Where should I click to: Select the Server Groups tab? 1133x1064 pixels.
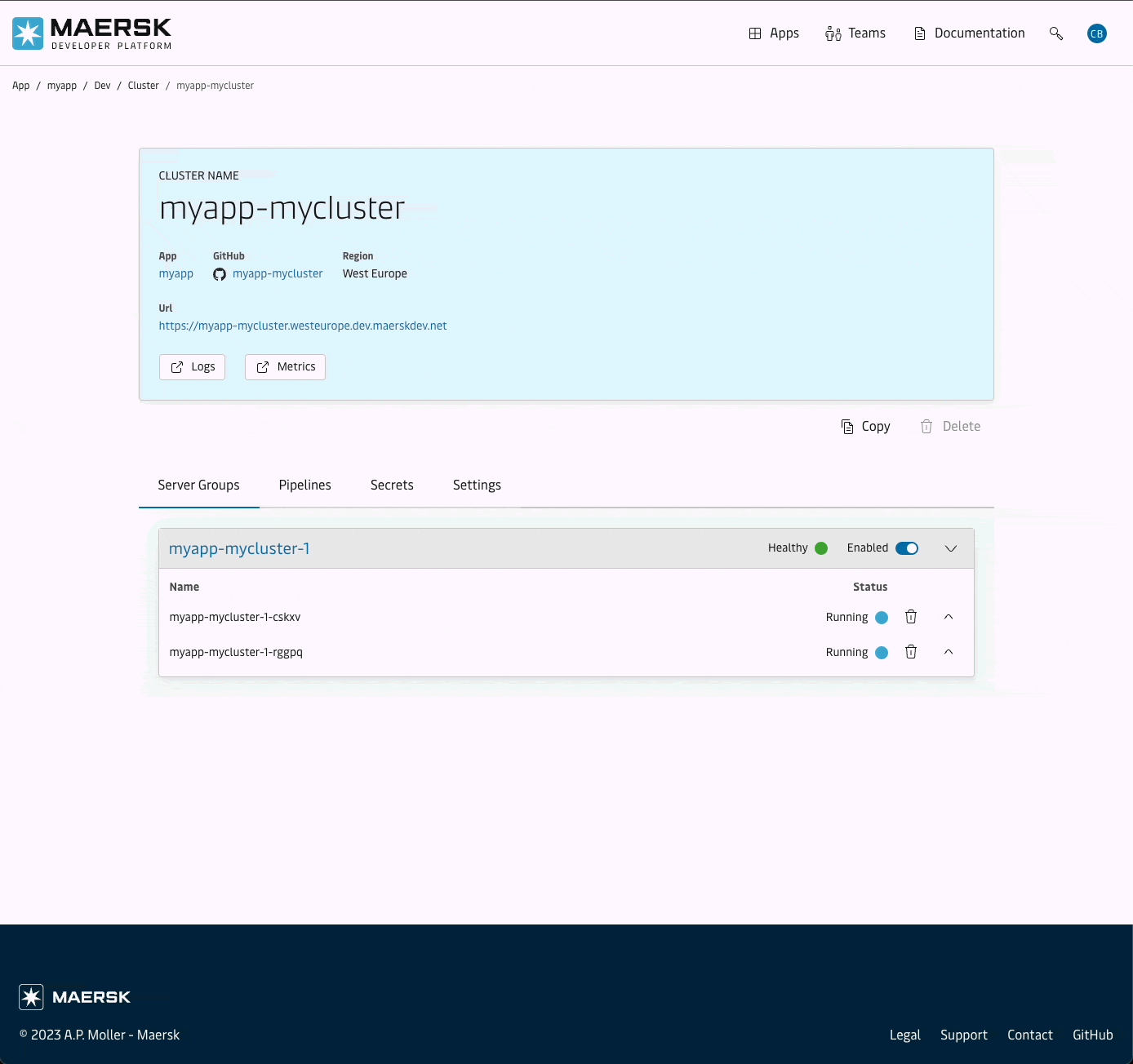pos(199,485)
